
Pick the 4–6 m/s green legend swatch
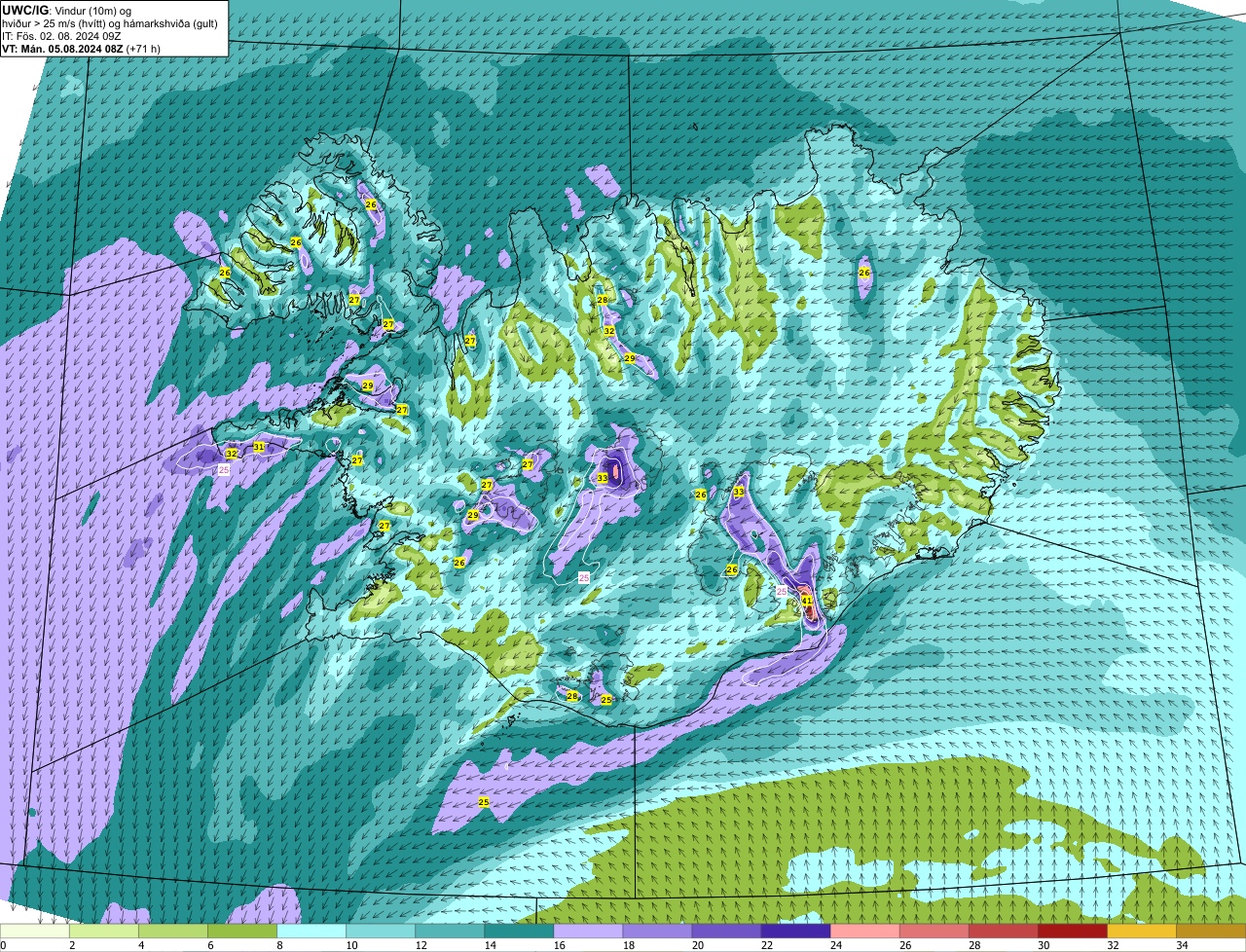click(x=173, y=932)
